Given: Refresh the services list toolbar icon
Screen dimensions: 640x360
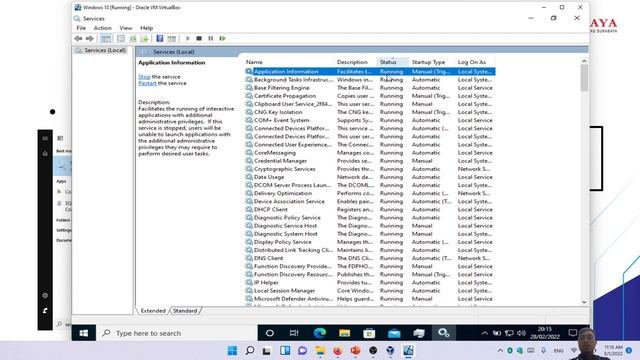Looking at the screenshot, I should [133, 38].
